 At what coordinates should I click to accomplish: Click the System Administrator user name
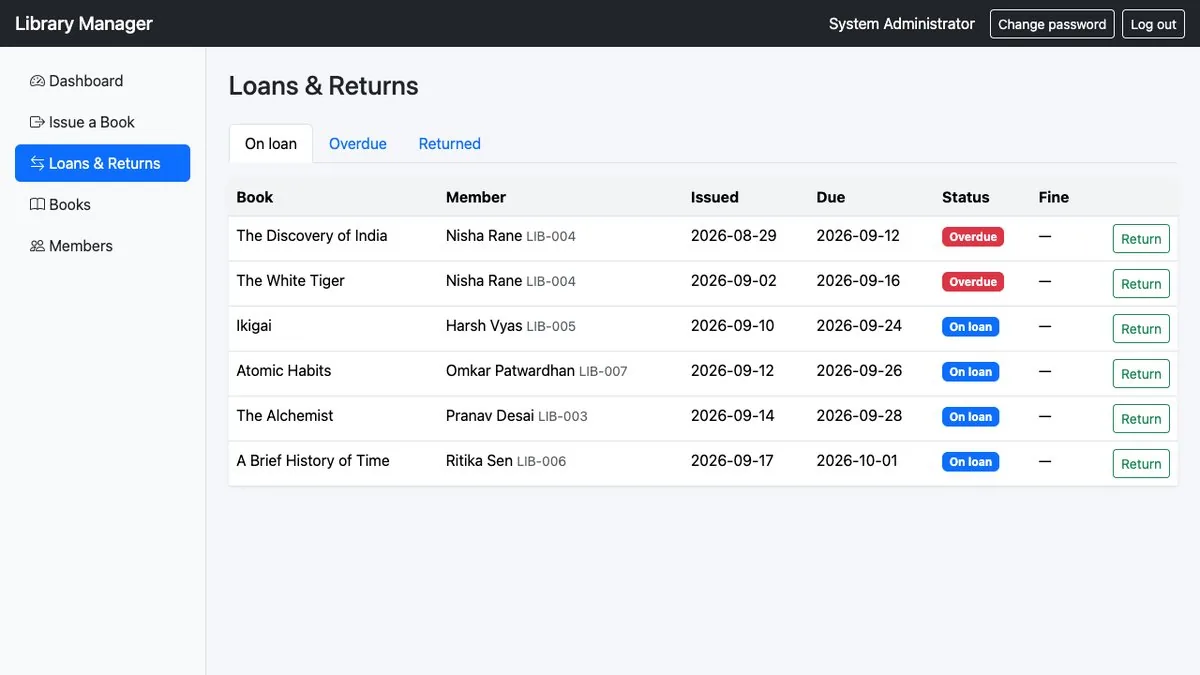(902, 24)
